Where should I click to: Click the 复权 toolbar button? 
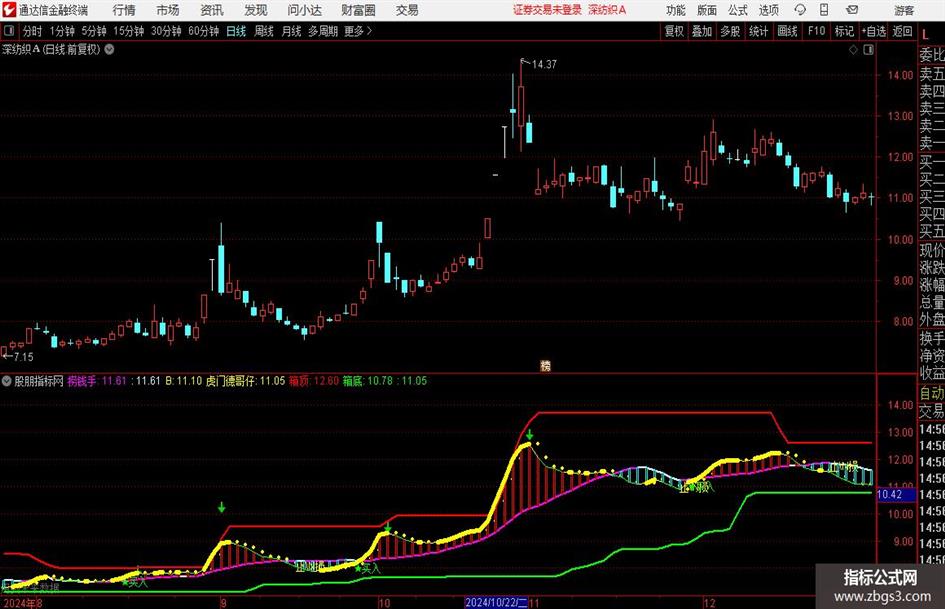coord(674,31)
